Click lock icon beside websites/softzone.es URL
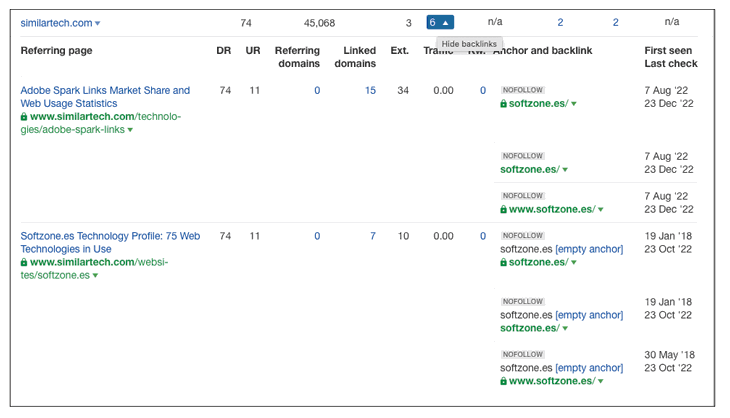This screenshot has width=730, height=418. point(24,263)
